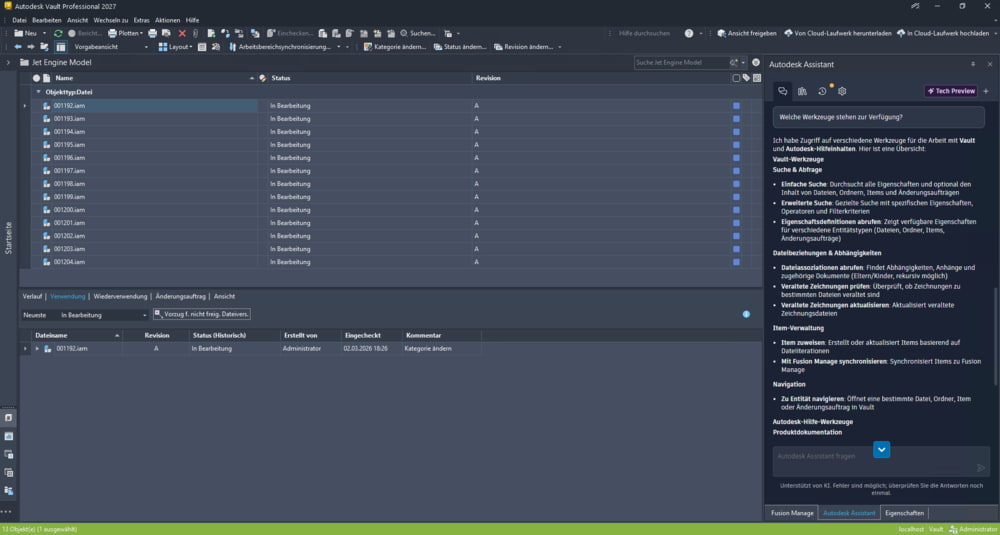Open the Datei menu
Image resolution: width=1000 pixels, height=535 pixels.
click(x=19, y=20)
